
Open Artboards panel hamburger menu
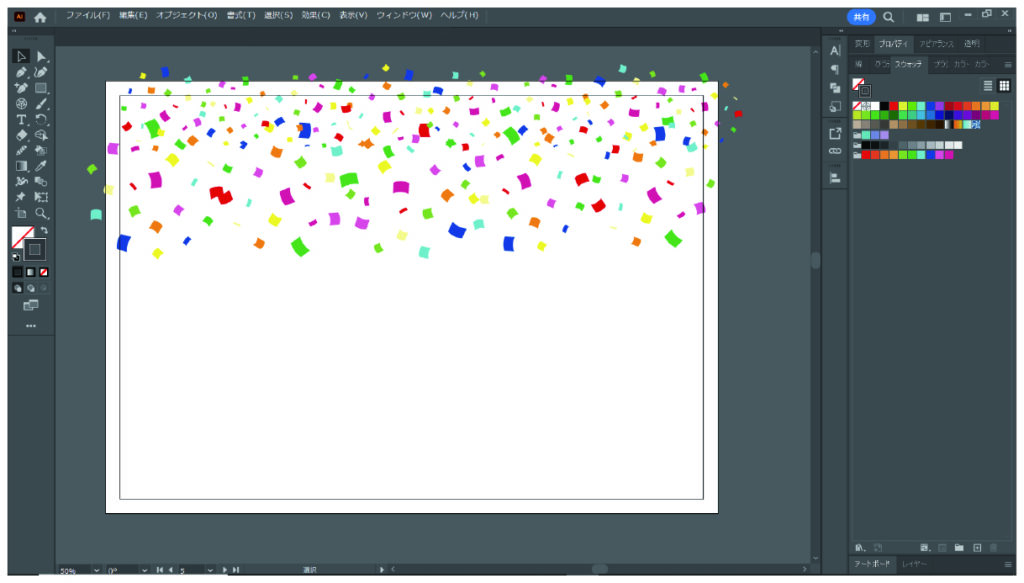tap(1008, 564)
